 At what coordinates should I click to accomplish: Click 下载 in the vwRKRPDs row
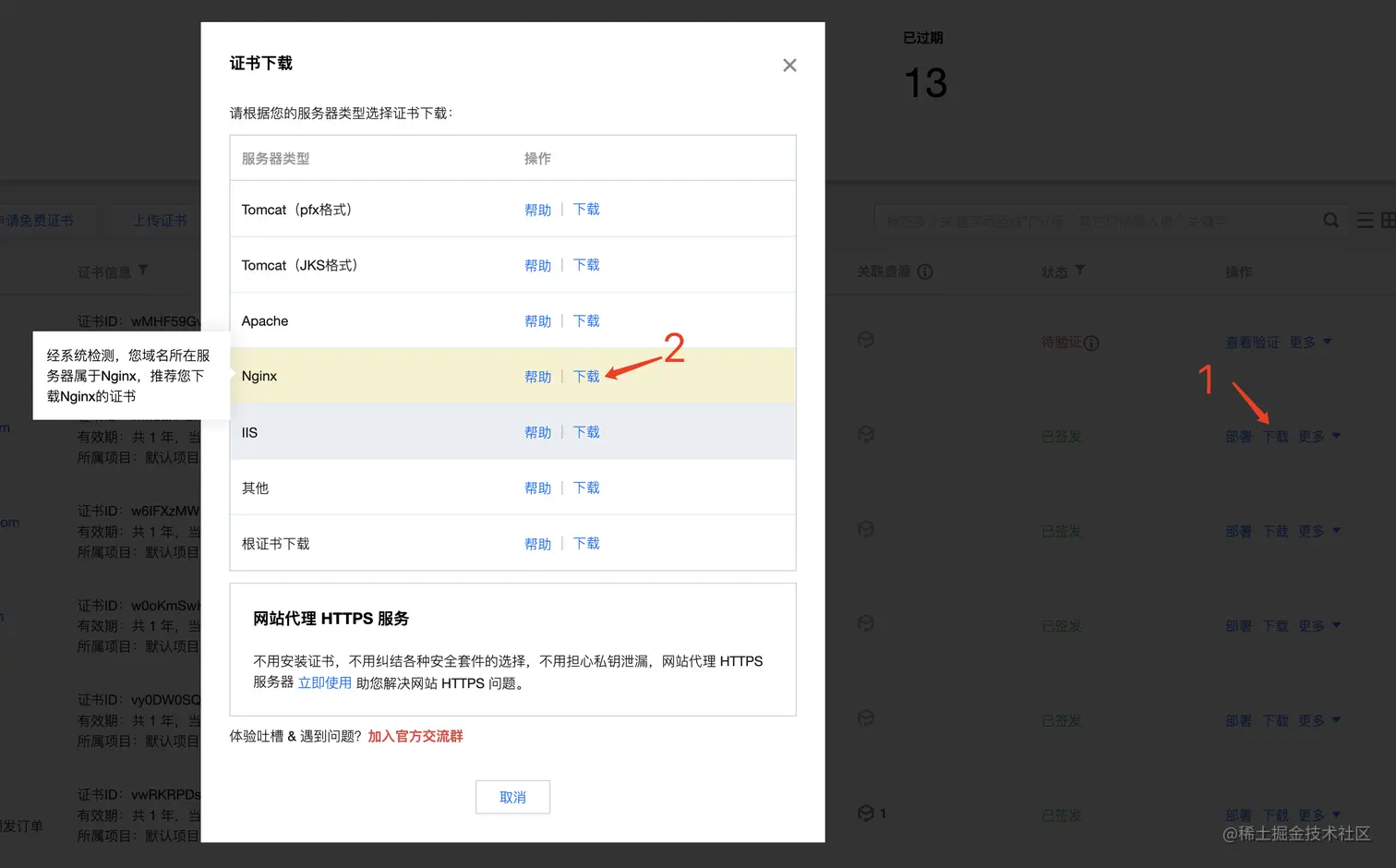pyautogui.click(x=1275, y=815)
